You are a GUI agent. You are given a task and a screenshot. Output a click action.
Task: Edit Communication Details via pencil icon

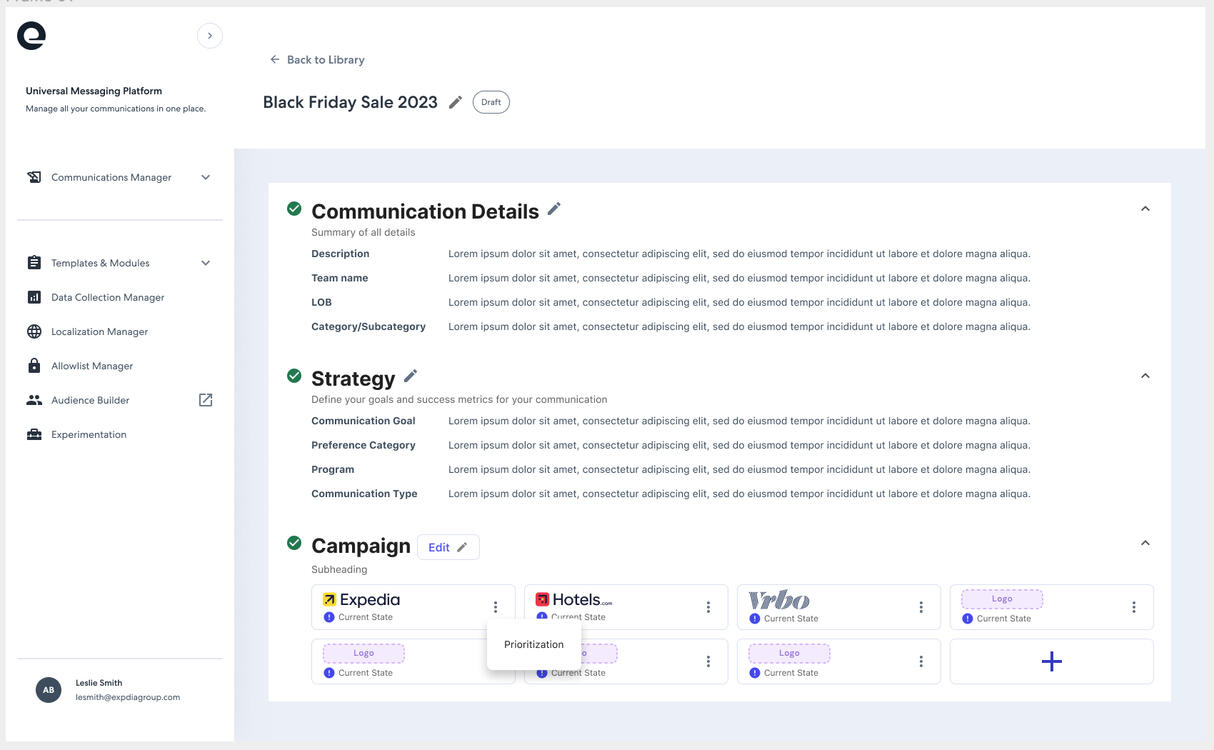click(x=554, y=209)
